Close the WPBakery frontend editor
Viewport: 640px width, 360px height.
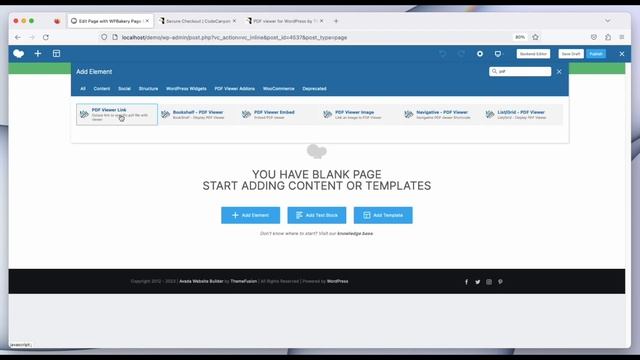click(622, 54)
